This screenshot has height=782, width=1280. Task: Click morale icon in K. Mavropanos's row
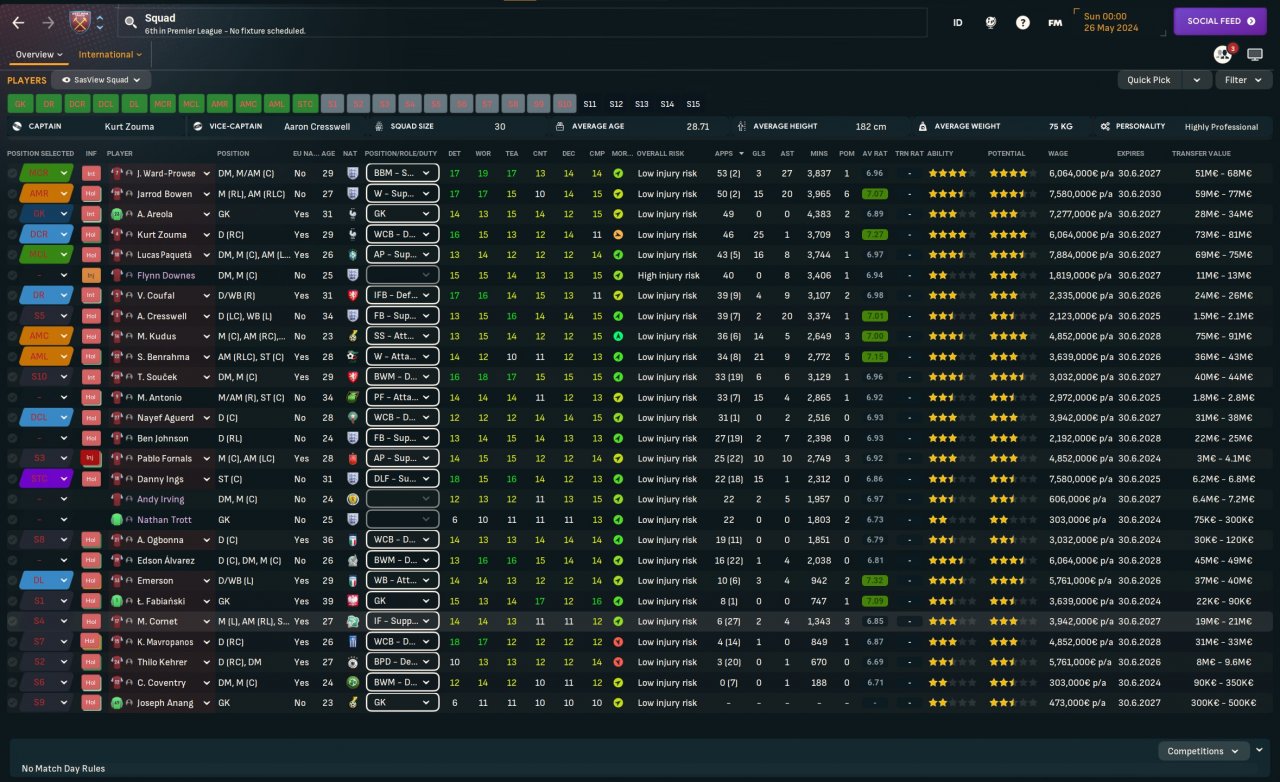[618, 642]
